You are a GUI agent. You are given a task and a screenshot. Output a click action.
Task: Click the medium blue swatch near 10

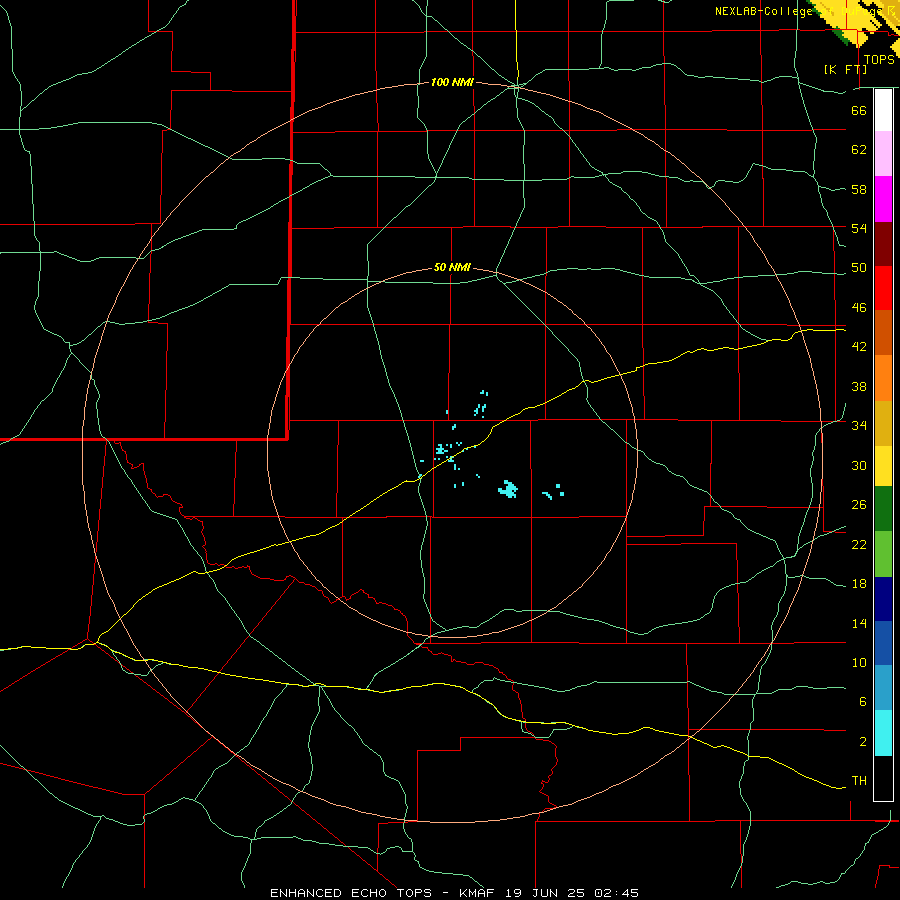pos(883,643)
